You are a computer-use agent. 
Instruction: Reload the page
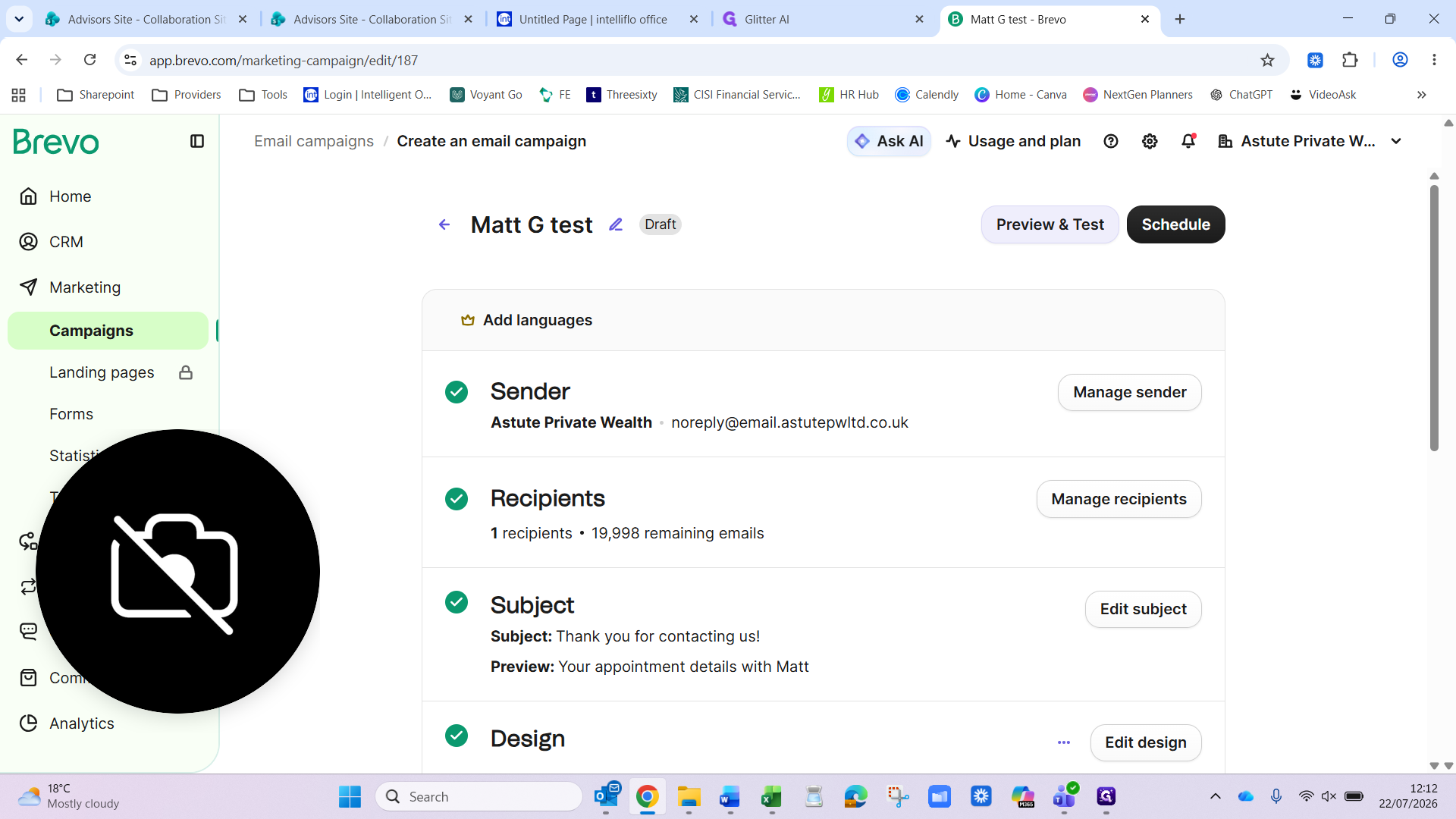[89, 60]
